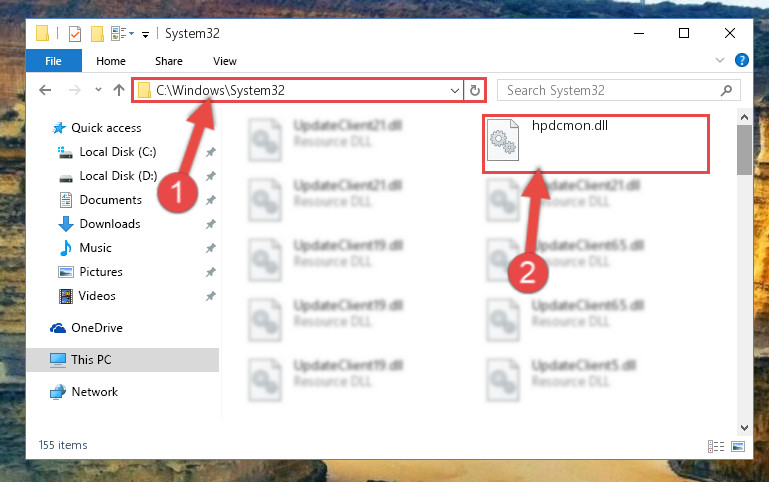Open the File menu
769x482 pixels.
coord(53,61)
